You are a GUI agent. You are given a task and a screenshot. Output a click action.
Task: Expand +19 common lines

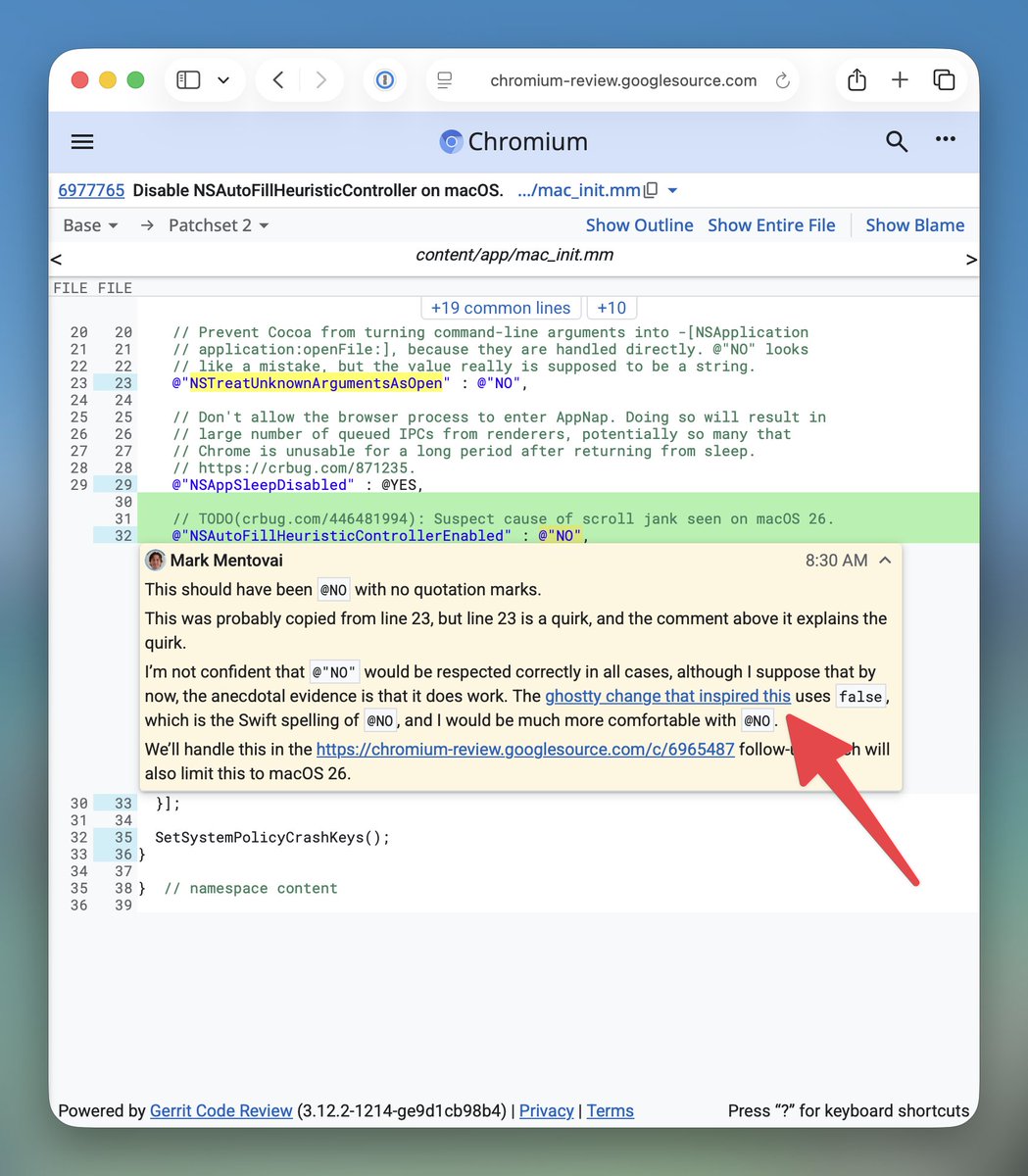(501, 308)
